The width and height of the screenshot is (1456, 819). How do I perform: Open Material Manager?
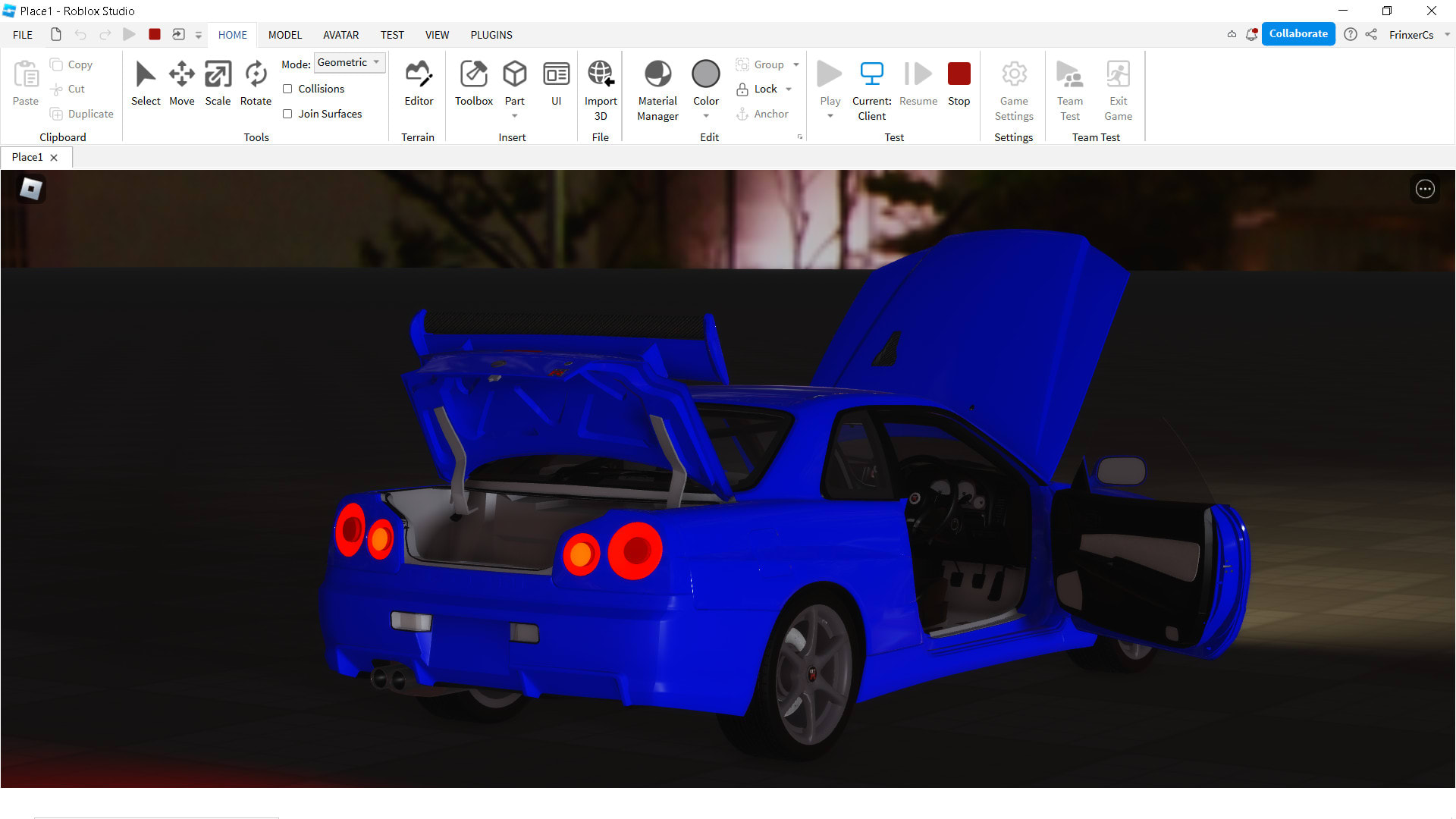(x=657, y=89)
